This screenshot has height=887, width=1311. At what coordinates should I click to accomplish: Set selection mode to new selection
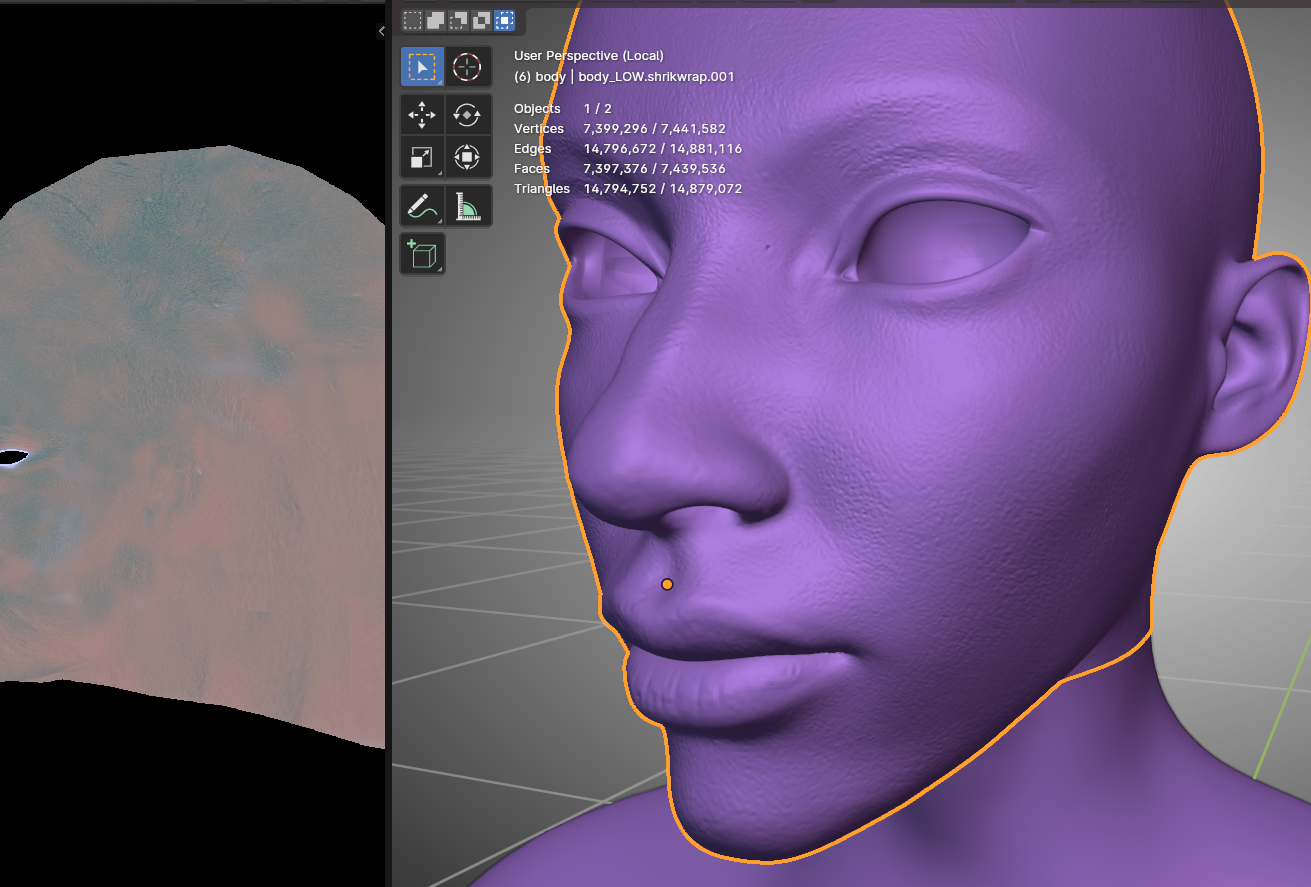click(x=412, y=20)
